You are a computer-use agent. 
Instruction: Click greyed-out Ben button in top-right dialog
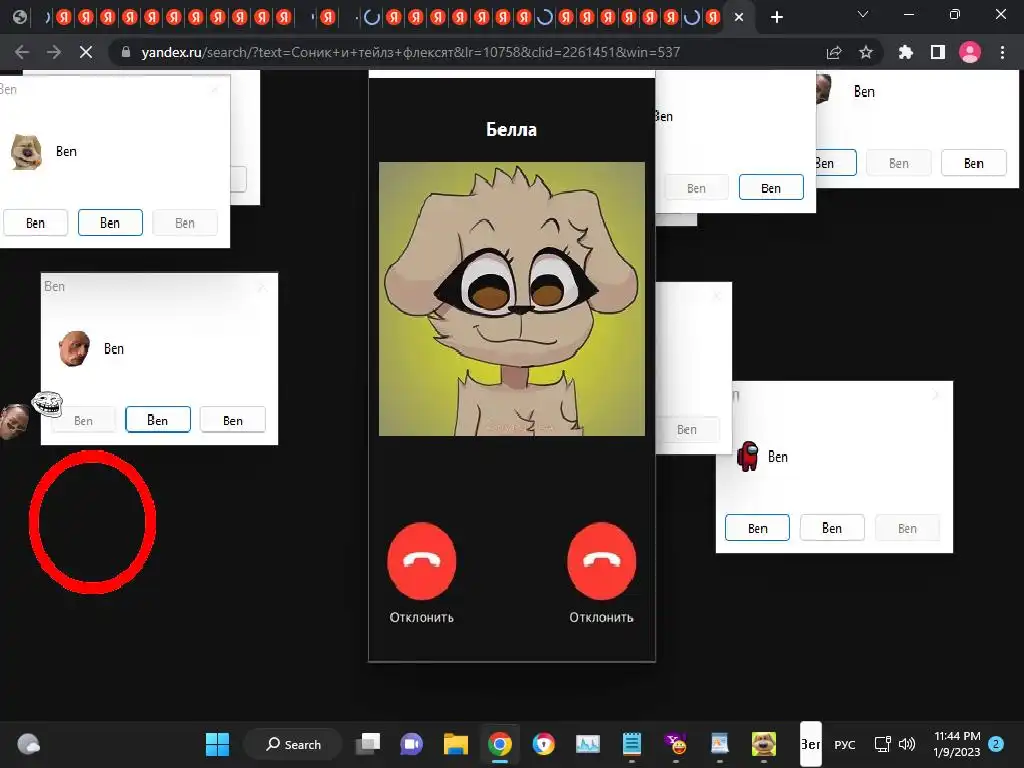pos(899,163)
